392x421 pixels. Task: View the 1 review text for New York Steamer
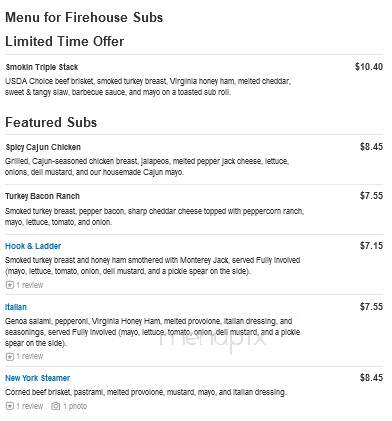click(x=30, y=406)
